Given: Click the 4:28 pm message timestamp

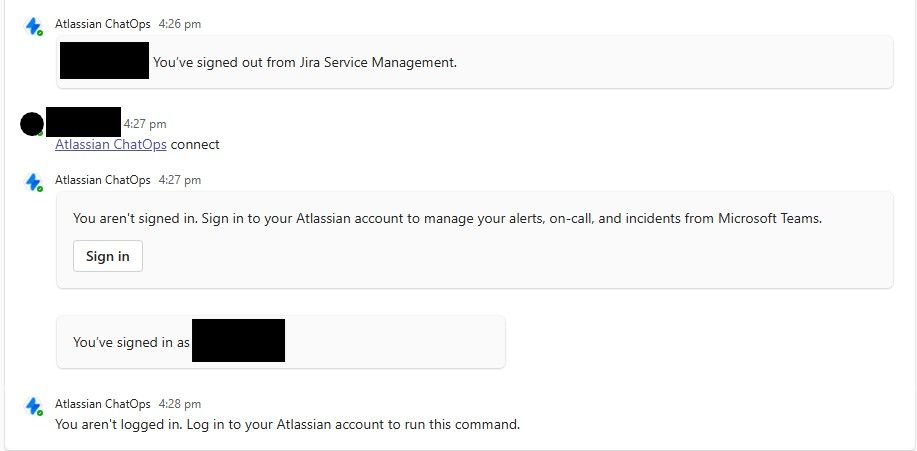Looking at the screenshot, I should (180, 404).
